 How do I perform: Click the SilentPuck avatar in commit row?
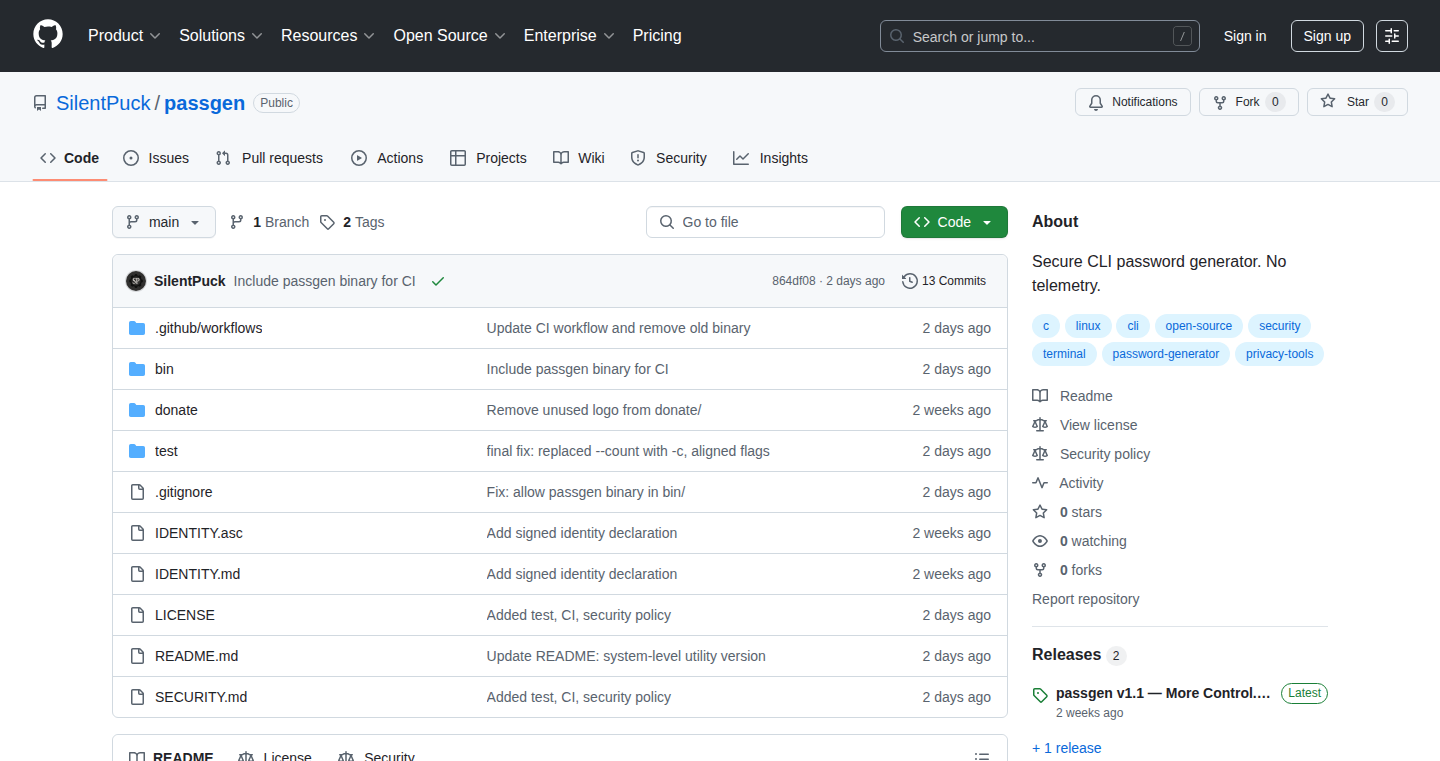[136, 281]
